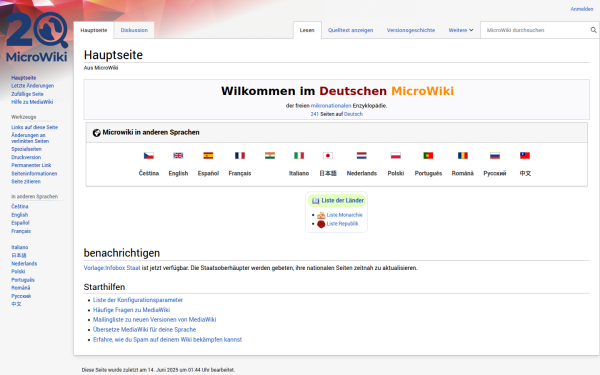Open the Liste Republik link
The height and width of the screenshot is (375, 600).
click(x=342, y=224)
